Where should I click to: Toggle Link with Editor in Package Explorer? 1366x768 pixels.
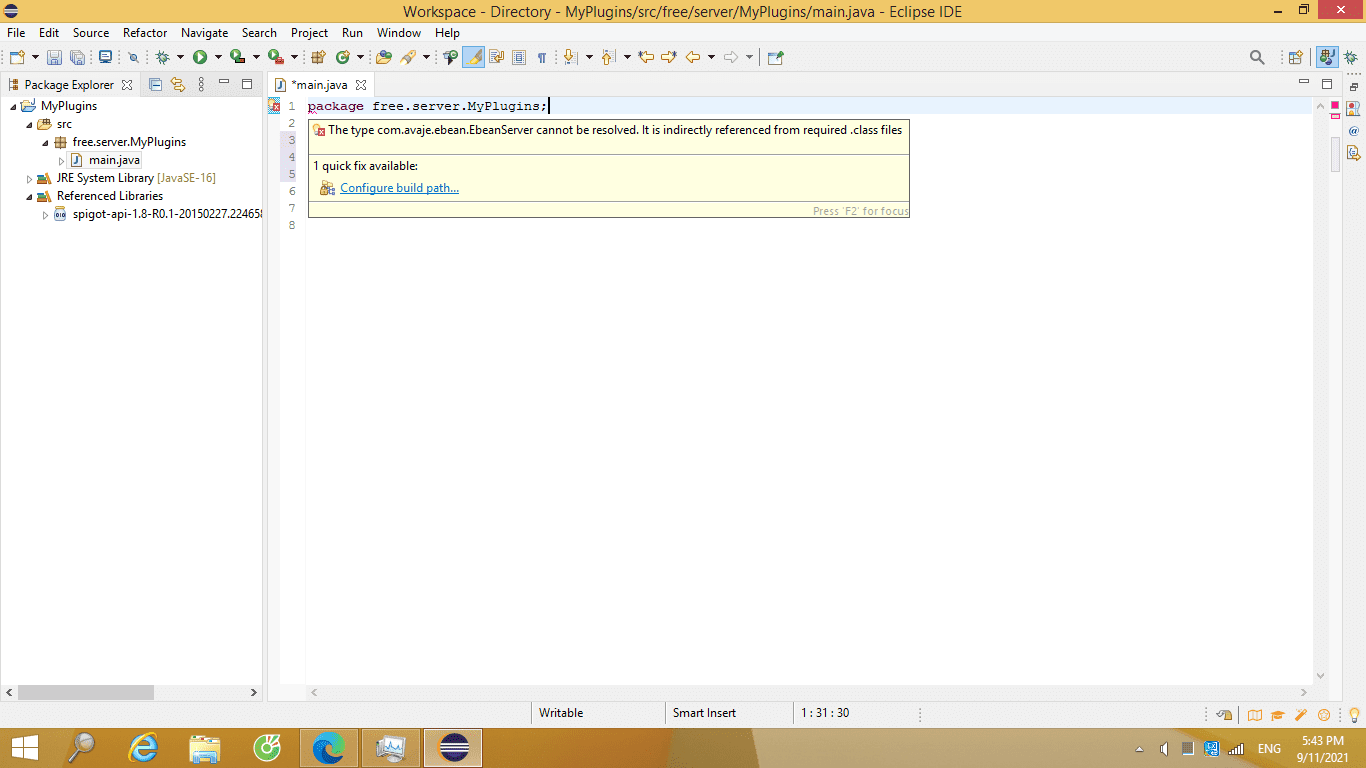[178, 85]
